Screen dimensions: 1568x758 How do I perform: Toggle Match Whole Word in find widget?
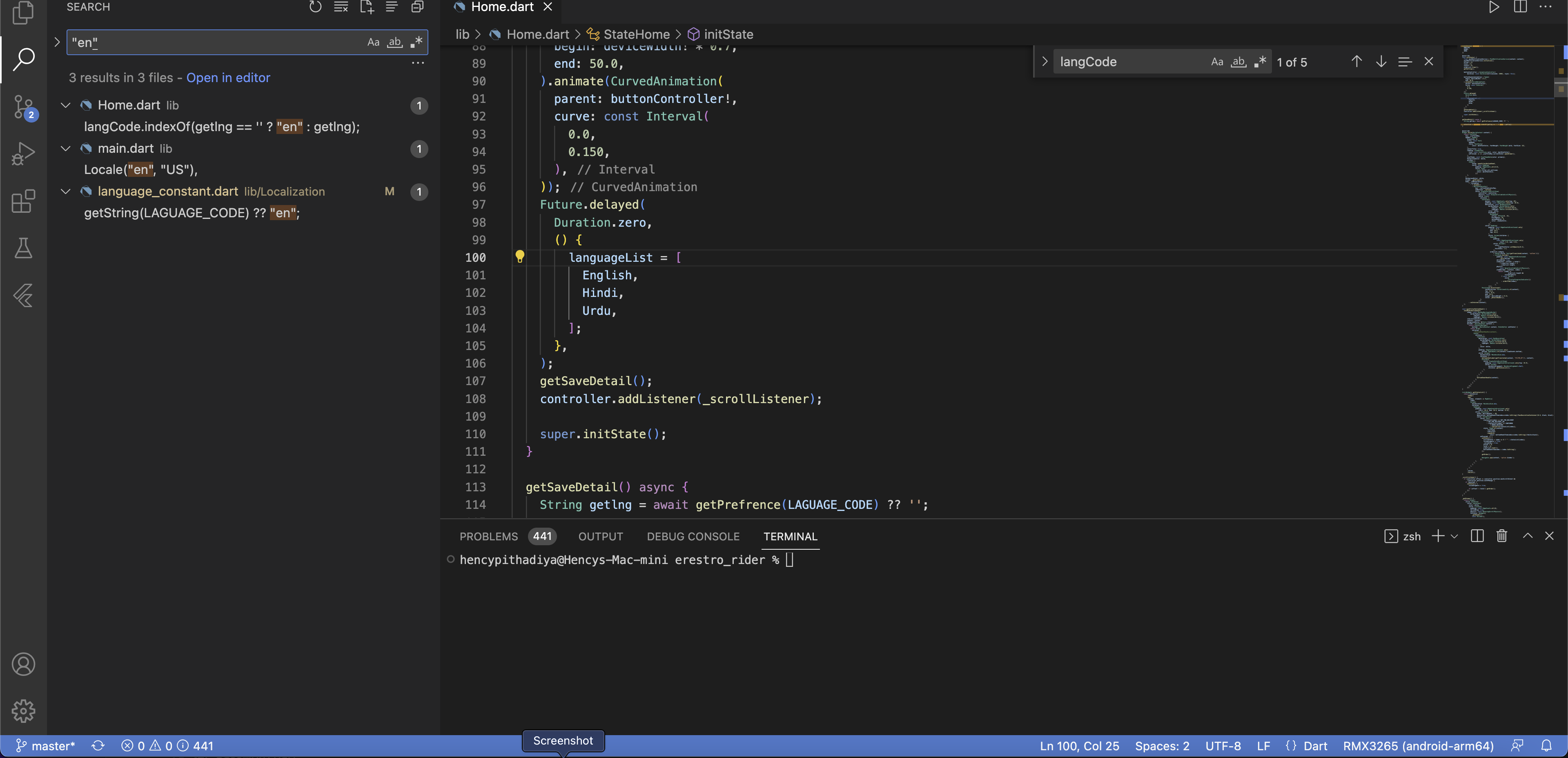click(1238, 62)
